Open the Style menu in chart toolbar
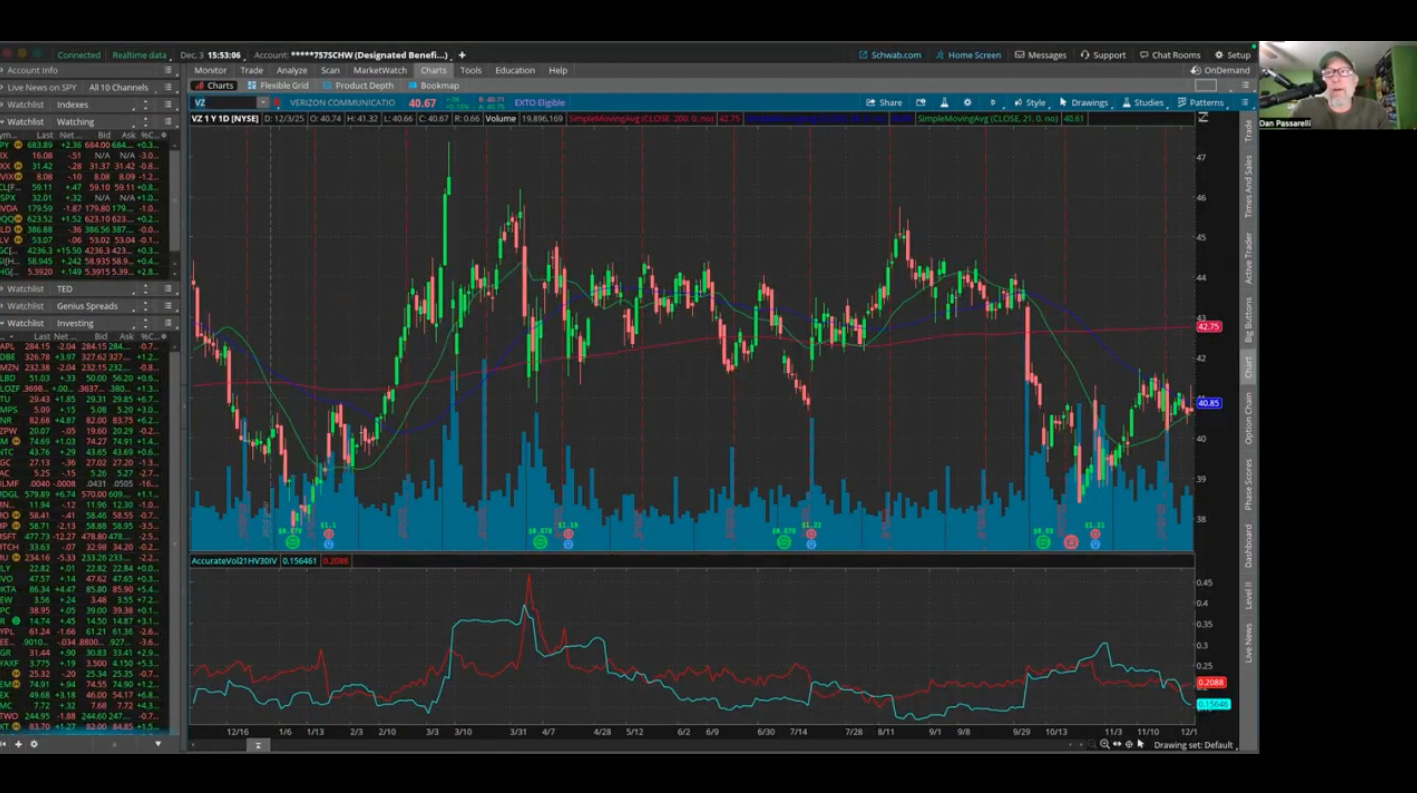The height and width of the screenshot is (793, 1417). click(1029, 102)
